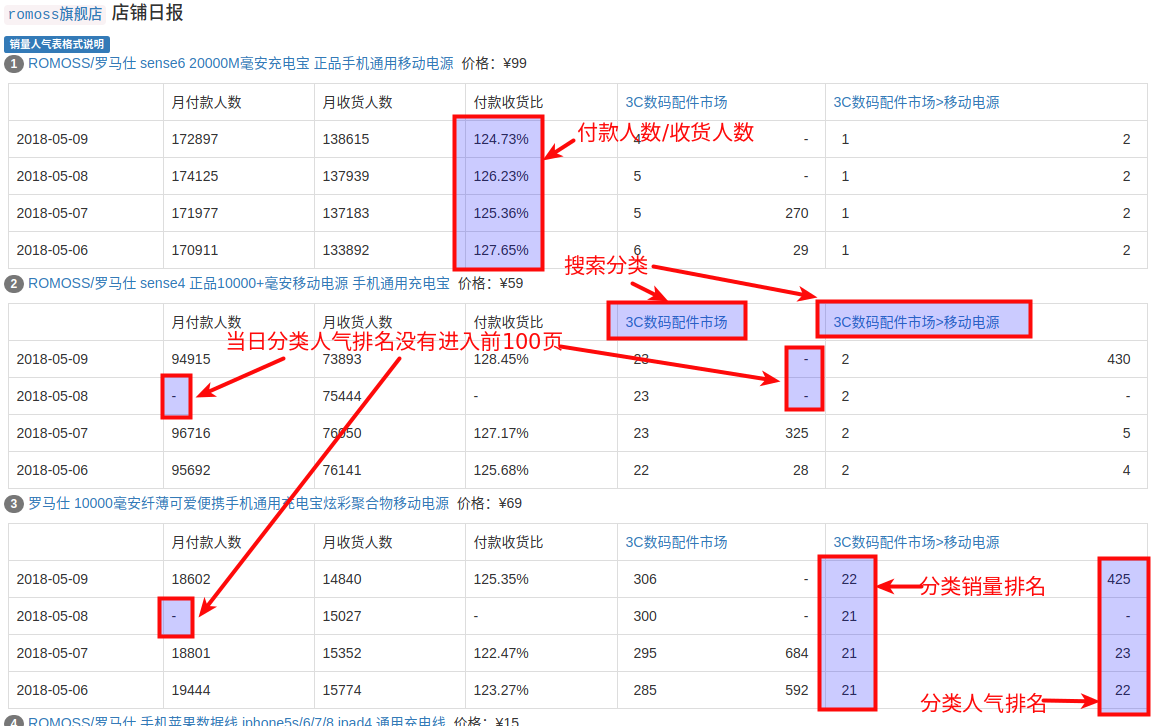The height and width of the screenshot is (726, 1153).
Task: Open 3C数码配件市场>移动电源 link in third table
Action: pyautogui.click(x=916, y=542)
